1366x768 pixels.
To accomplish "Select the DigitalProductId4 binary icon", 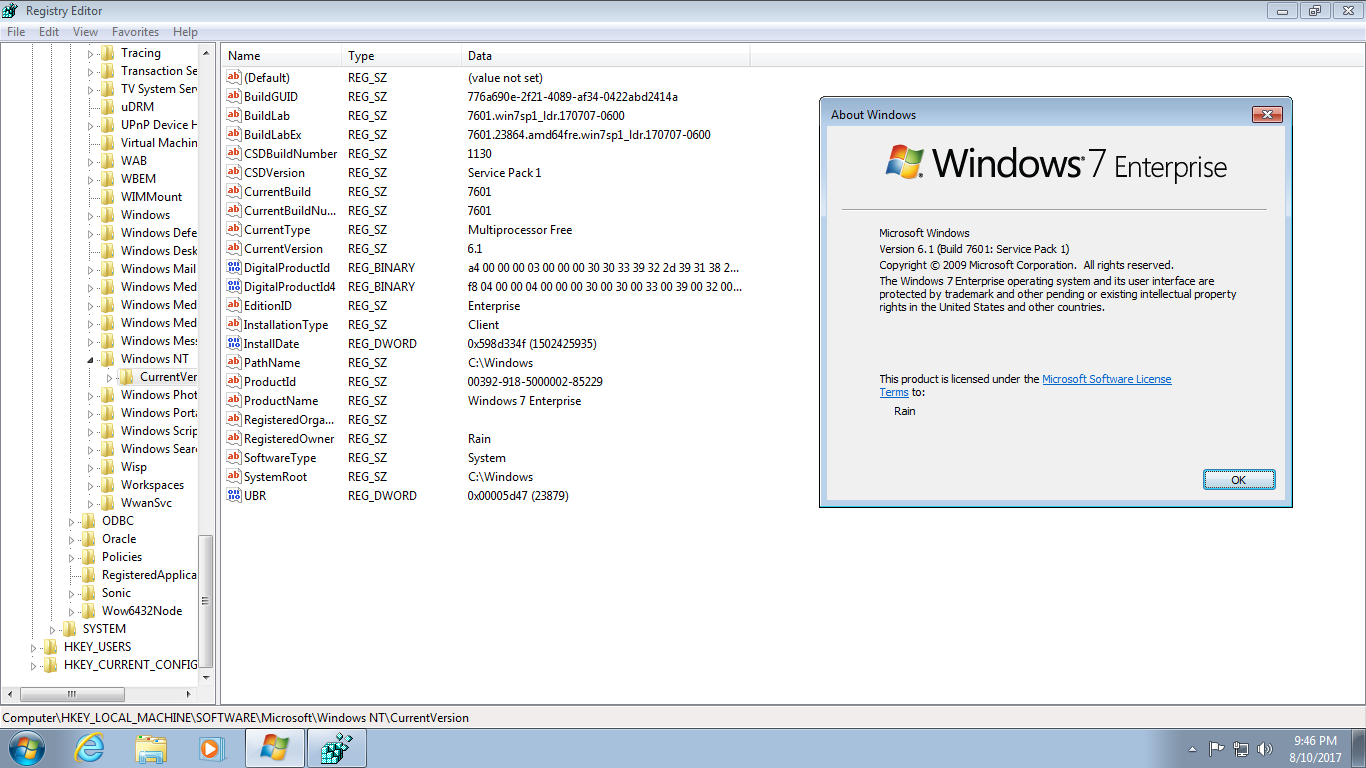I will coord(234,287).
